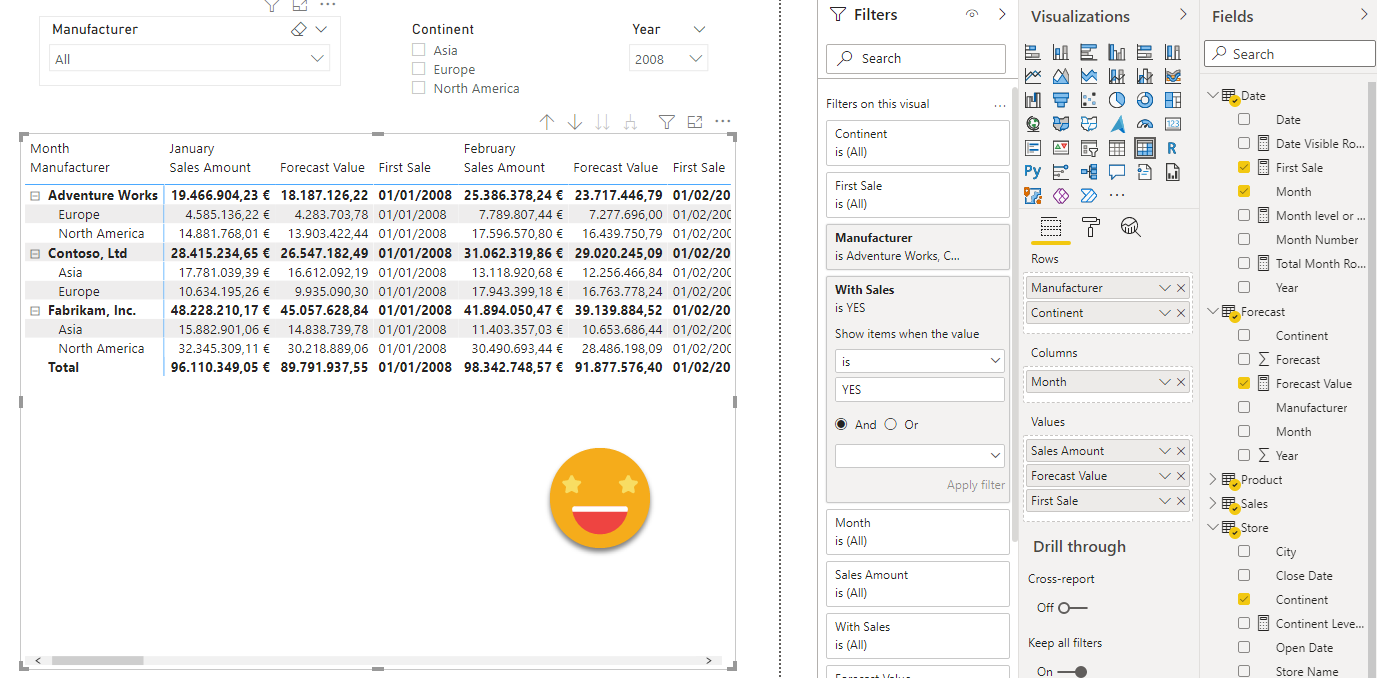Screen dimensions: 1377x678
Task: Remove Sales Amount from Values well
Action: coord(1181,451)
